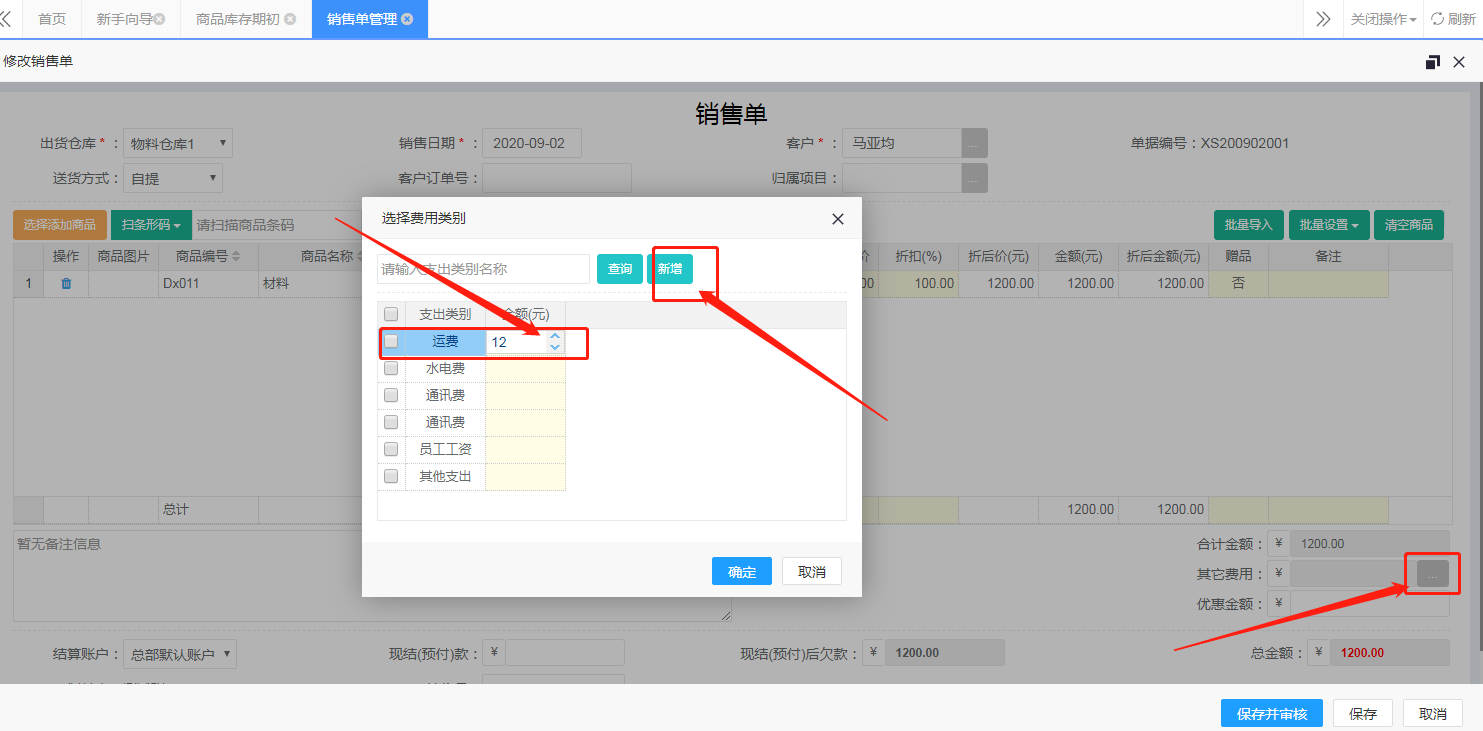The image size is (1483, 731).
Task: Open customer picker beside 马亚均
Action: click(974, 144)
